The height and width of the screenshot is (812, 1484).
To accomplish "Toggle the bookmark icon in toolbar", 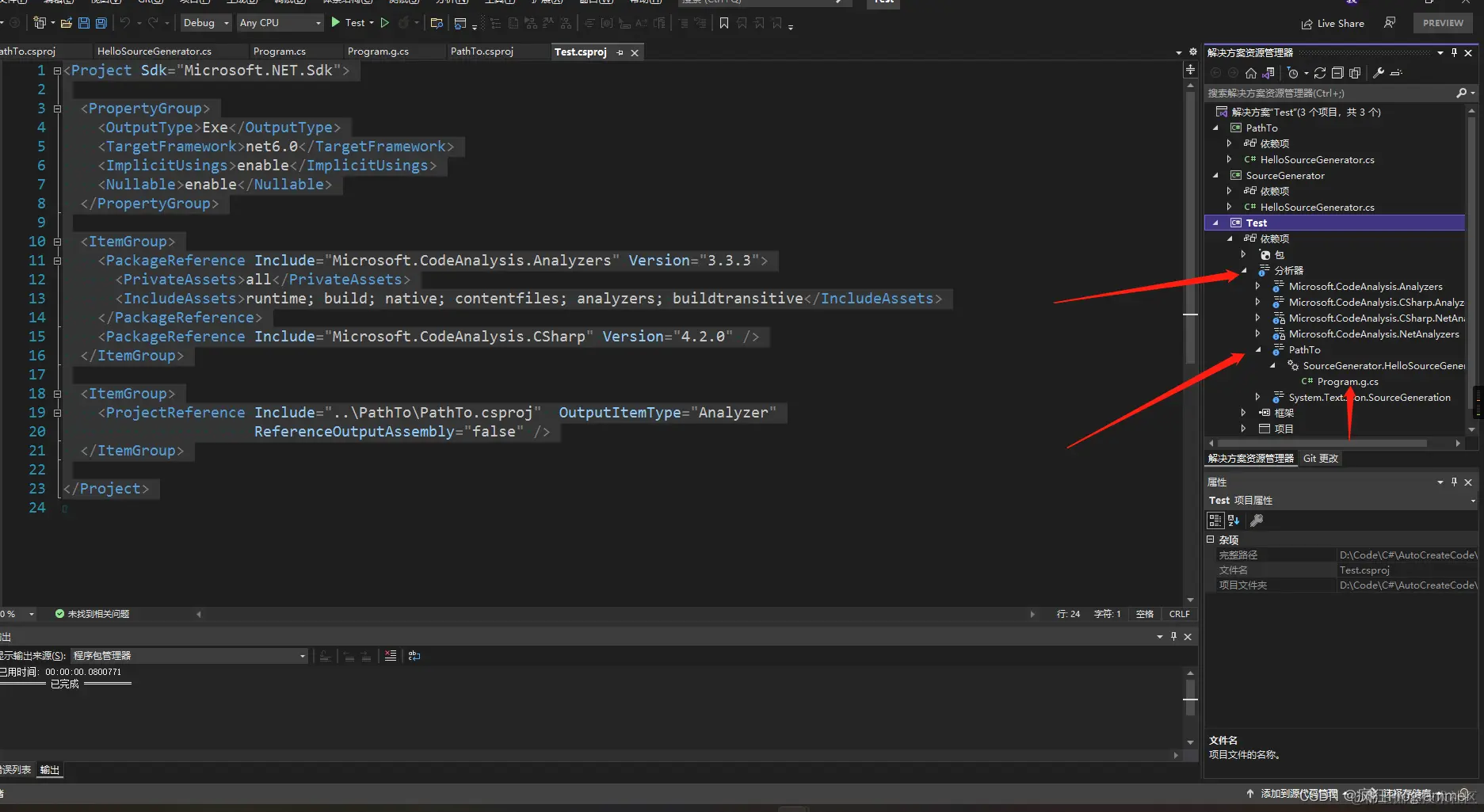I will [724, 23].
